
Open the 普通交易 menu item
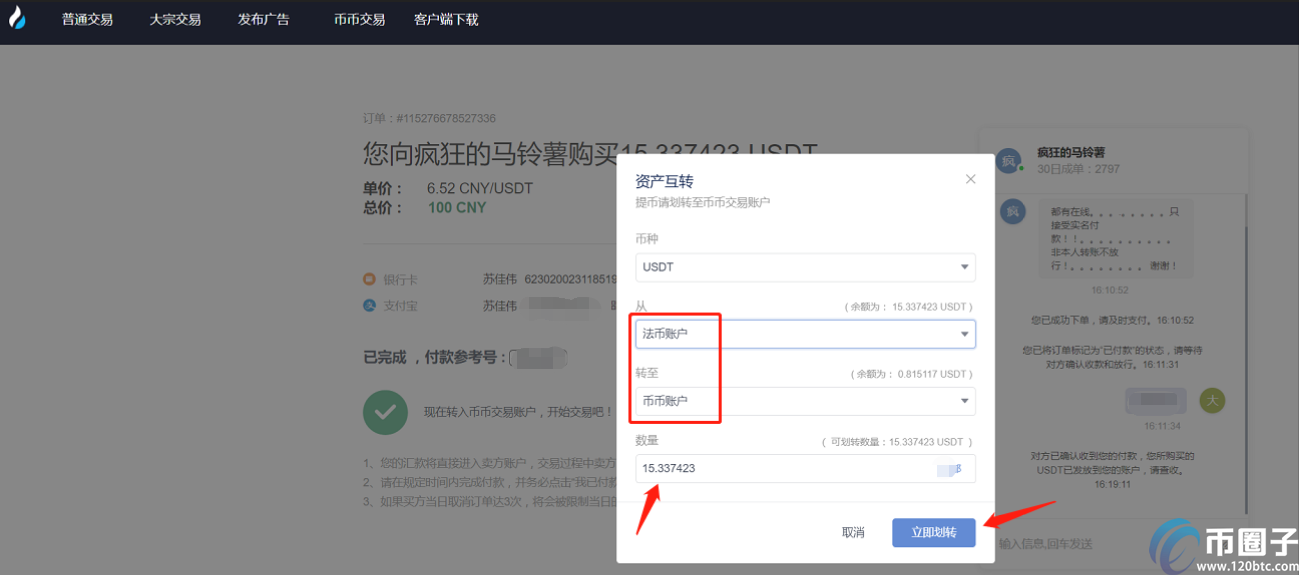click(87, 20)
